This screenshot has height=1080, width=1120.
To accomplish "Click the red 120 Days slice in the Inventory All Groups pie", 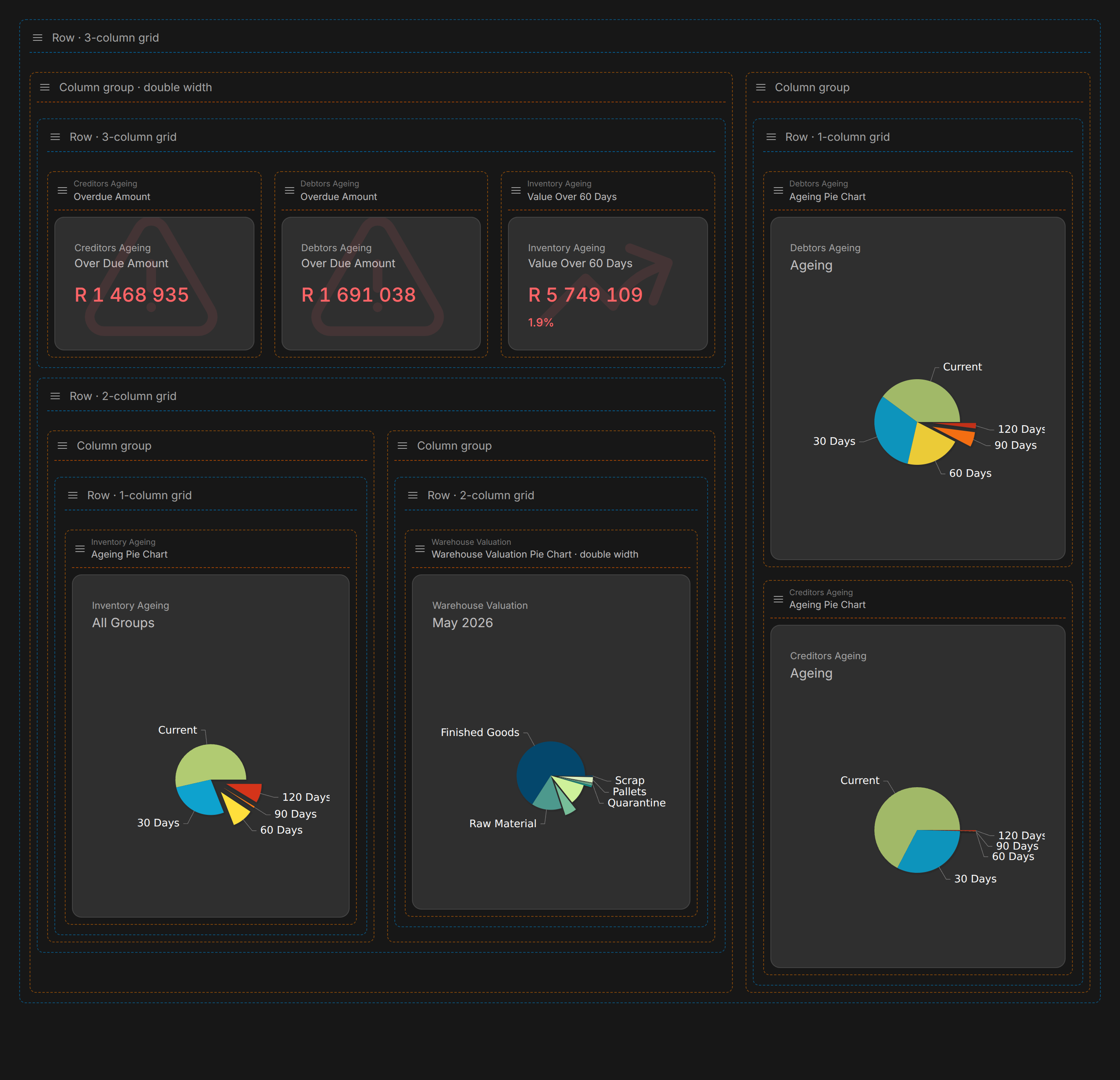I will click(x=249, y=791).
